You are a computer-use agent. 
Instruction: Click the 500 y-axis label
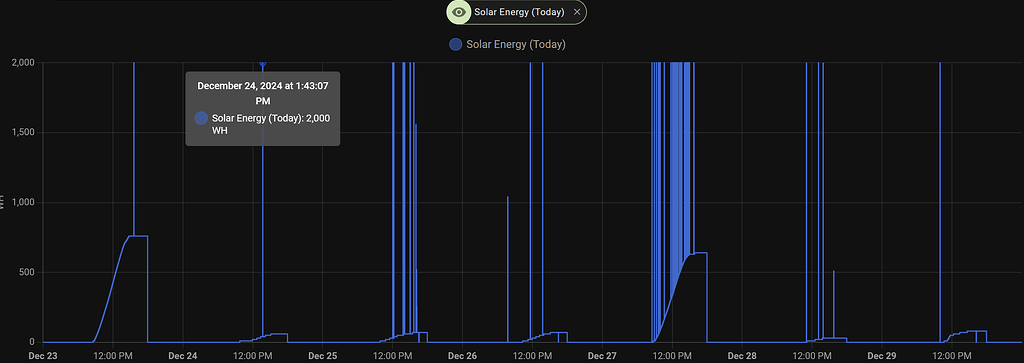click(x=26, y=272)
